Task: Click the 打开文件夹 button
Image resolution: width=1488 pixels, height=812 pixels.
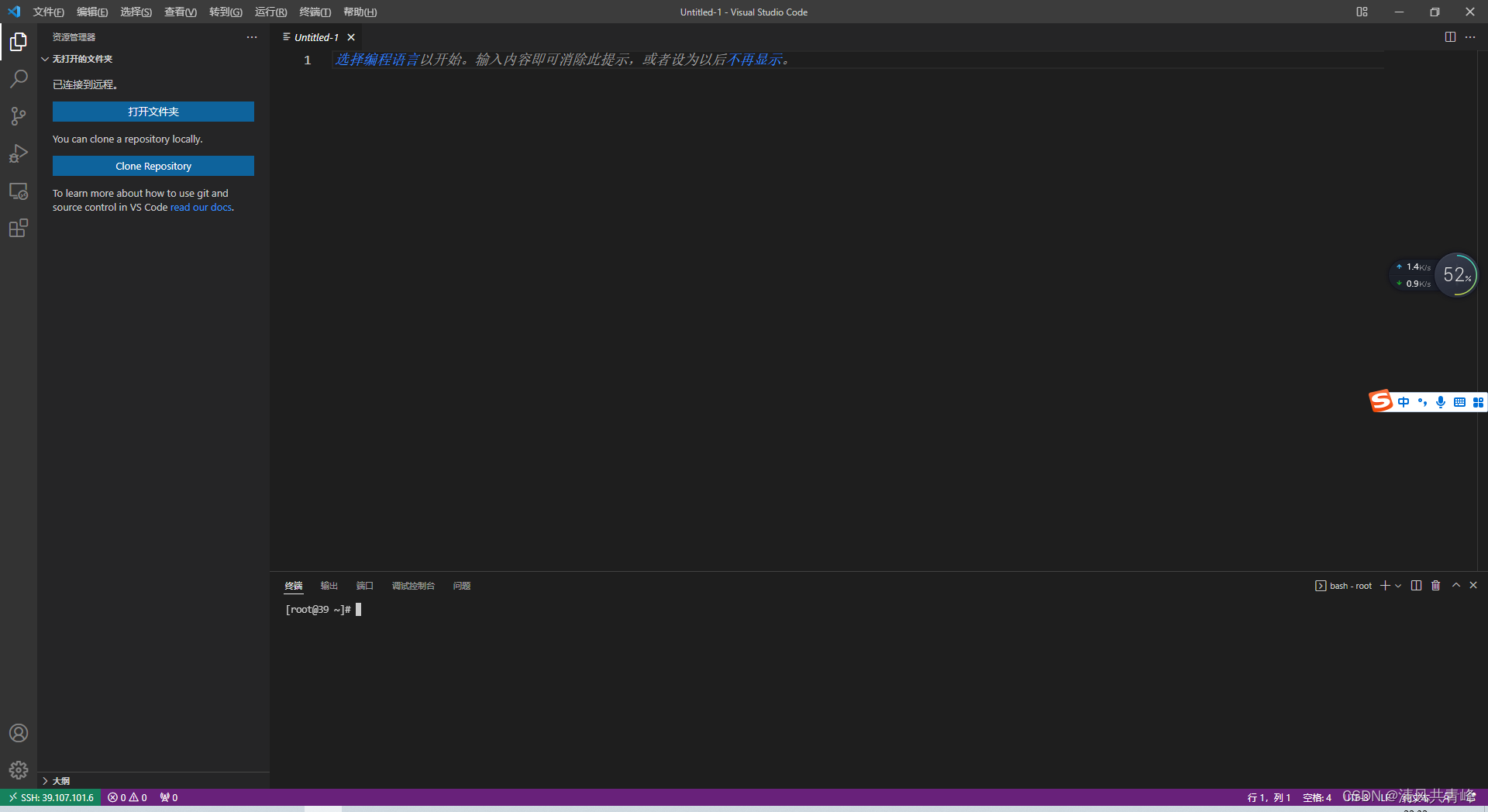Action: (x=153, y=112)
